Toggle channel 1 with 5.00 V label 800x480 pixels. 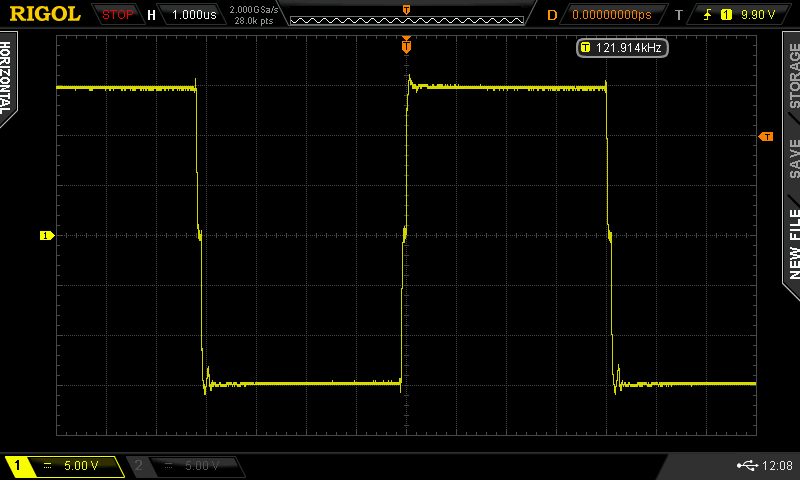[x=62, y=466]
